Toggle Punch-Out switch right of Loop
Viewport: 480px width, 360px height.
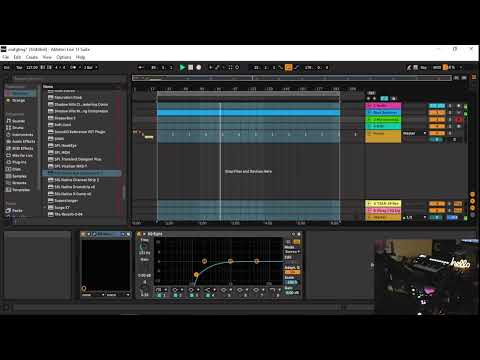click(x=296, y=67)
